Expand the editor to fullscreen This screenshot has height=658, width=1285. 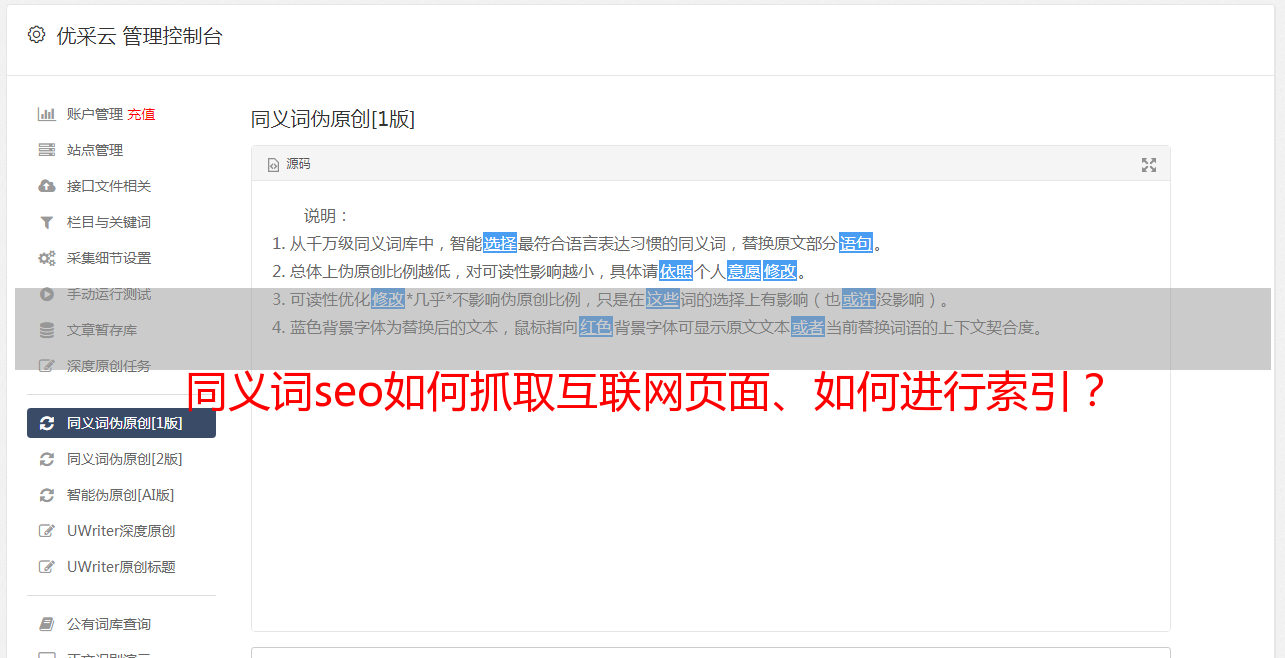click(x=1149, y=165)
